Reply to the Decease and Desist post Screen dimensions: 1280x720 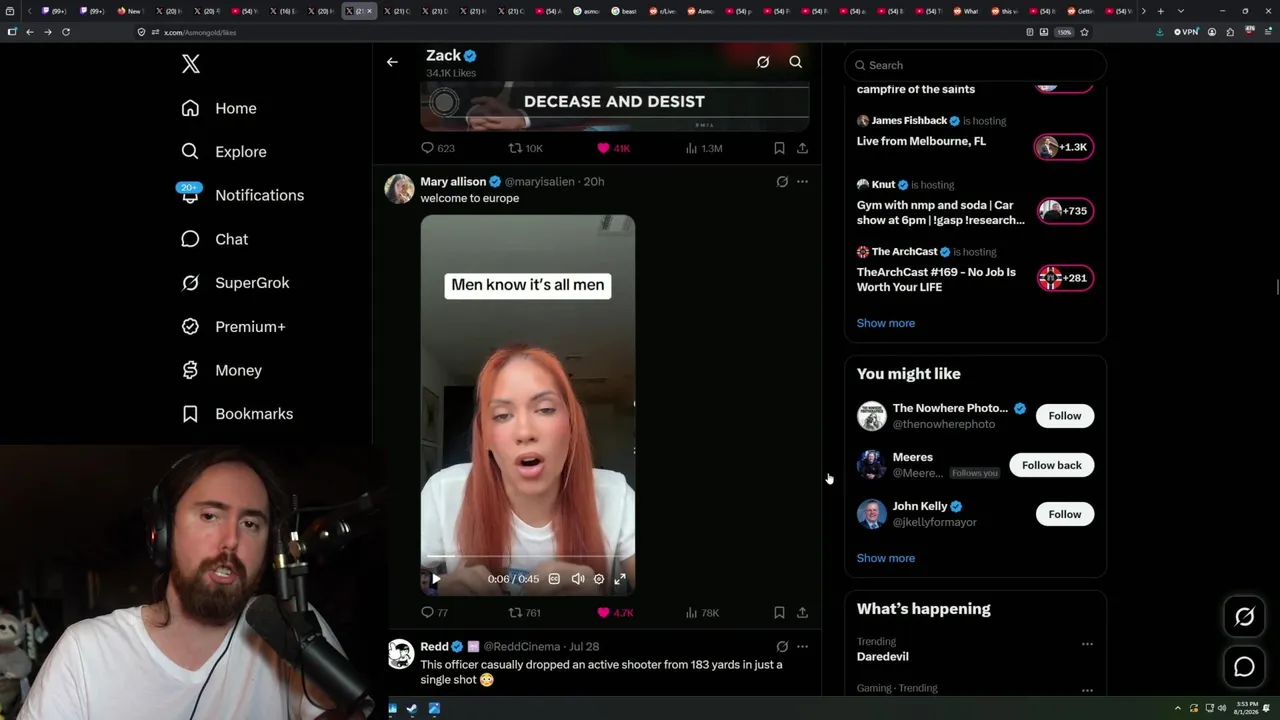click(x=438, y=148)
